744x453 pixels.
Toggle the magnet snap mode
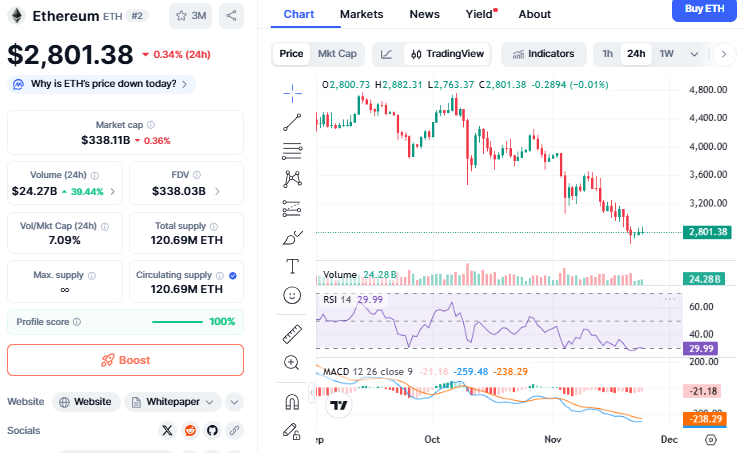click(x=292, y=401)
